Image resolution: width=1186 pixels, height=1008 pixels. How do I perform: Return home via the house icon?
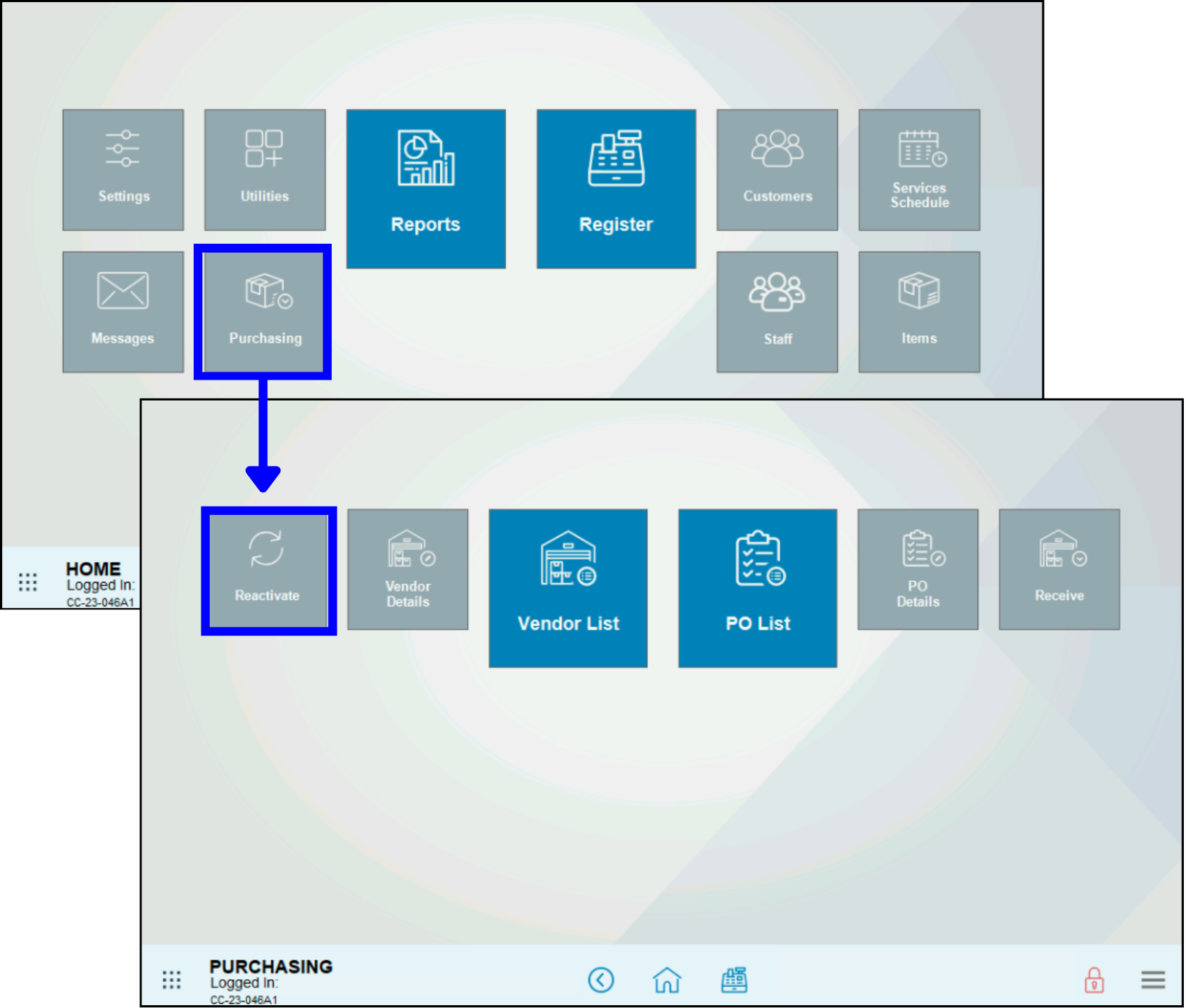click(667, 980)
